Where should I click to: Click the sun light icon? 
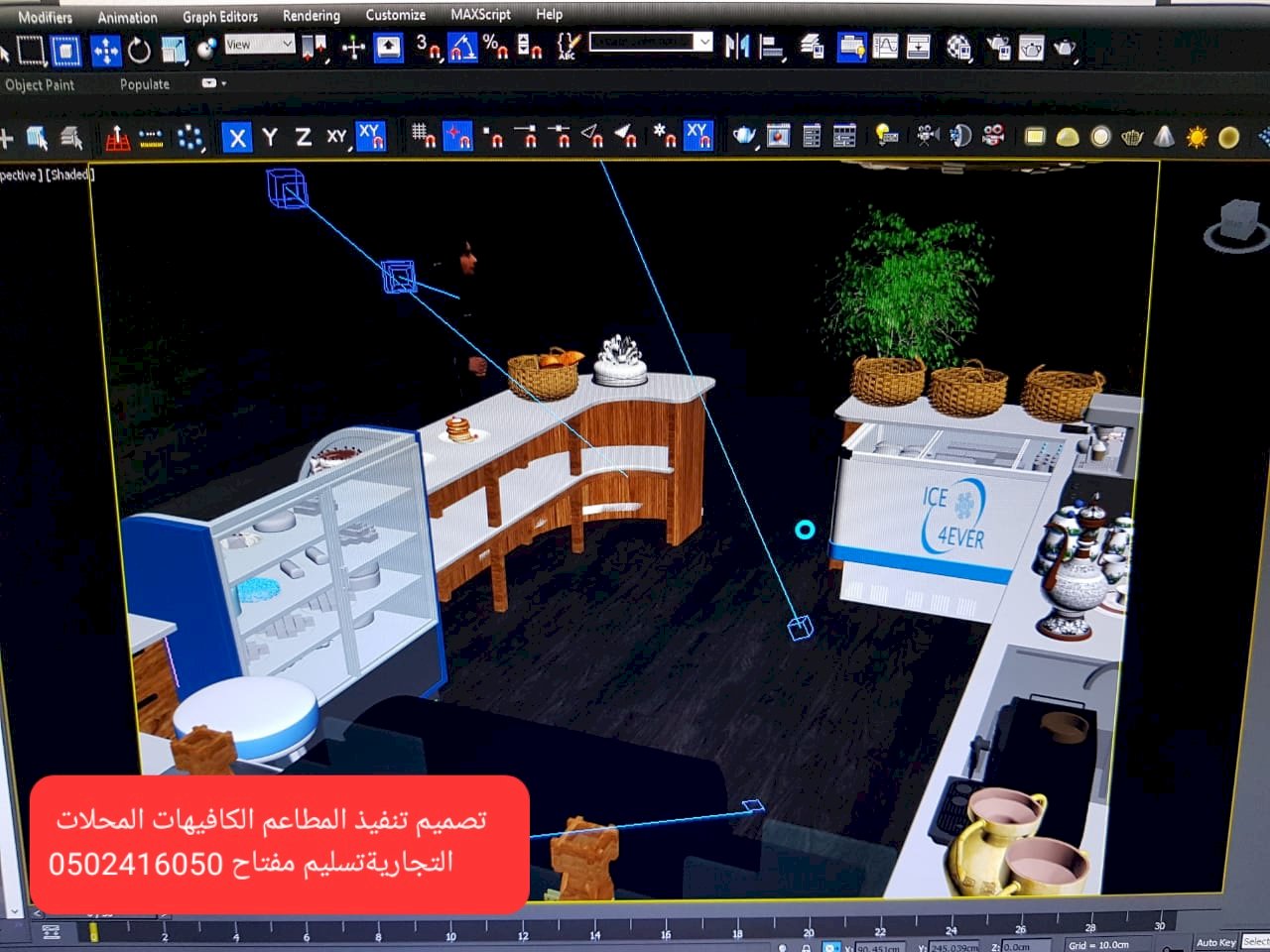point(1197,137)
